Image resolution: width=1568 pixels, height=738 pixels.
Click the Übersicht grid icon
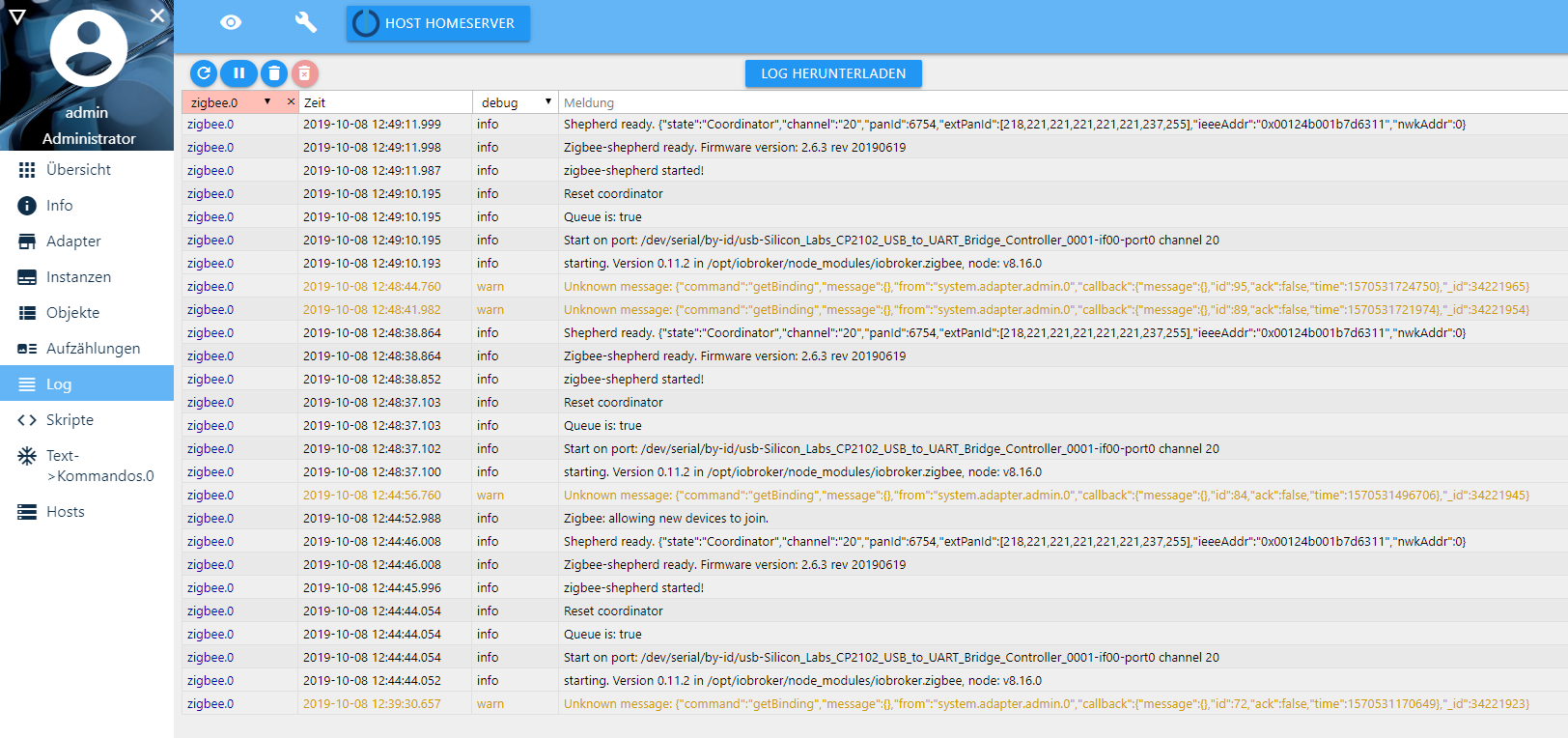tap(27, 170)
